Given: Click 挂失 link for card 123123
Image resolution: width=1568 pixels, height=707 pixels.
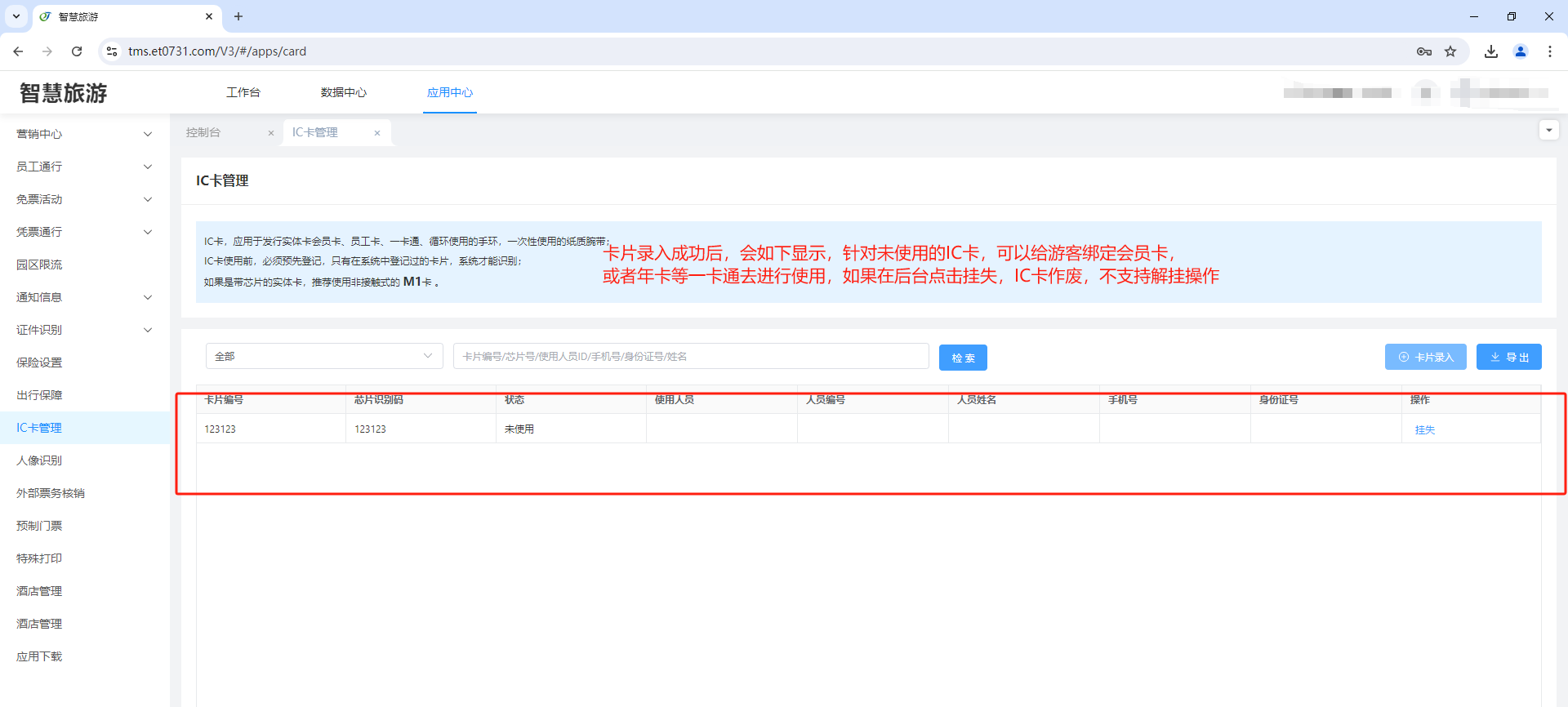Looking at the screenshot, I should pyautogui.click(x=1424, y=430).
